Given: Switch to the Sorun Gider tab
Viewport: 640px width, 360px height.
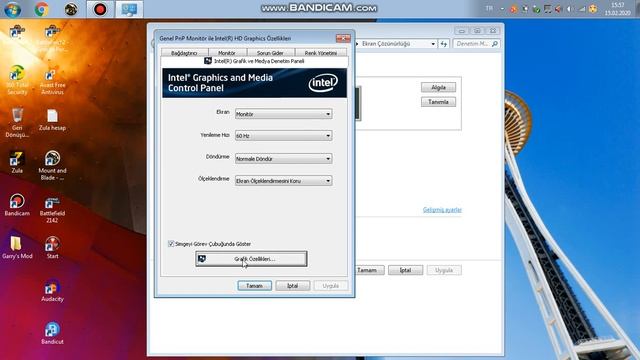Looking at the screenshot, I should click(x=270, y=53).
